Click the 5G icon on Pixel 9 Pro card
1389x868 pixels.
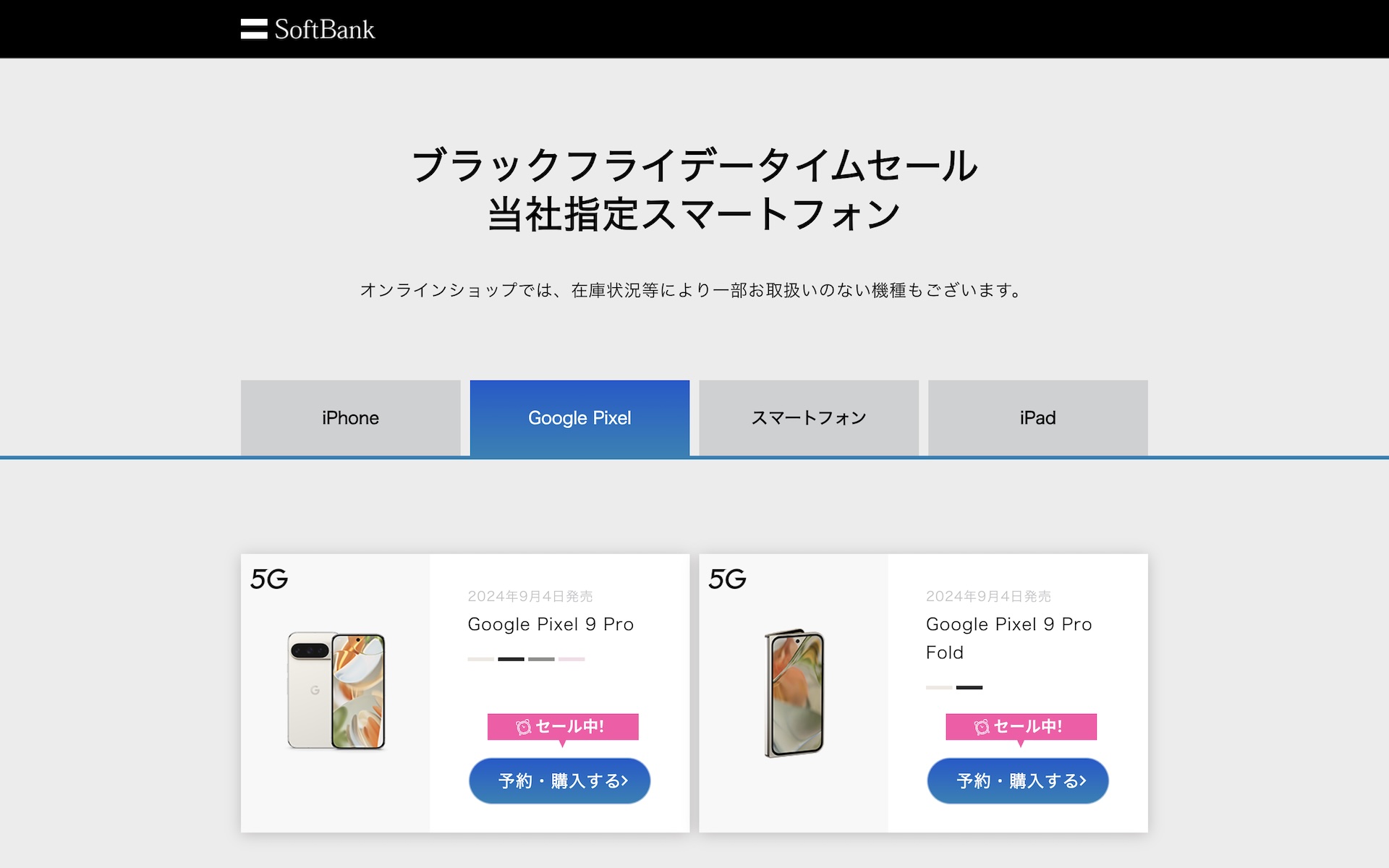click(x=269, y=579)
